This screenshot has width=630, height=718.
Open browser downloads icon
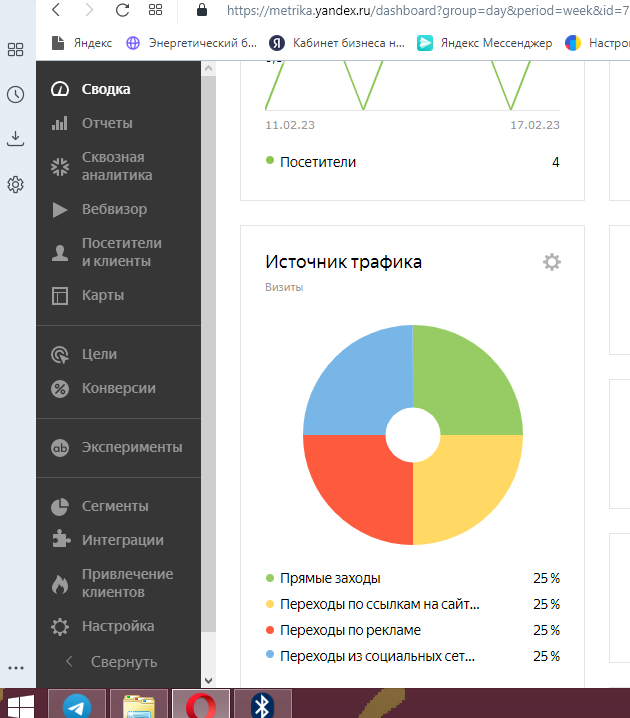[16, 139]
